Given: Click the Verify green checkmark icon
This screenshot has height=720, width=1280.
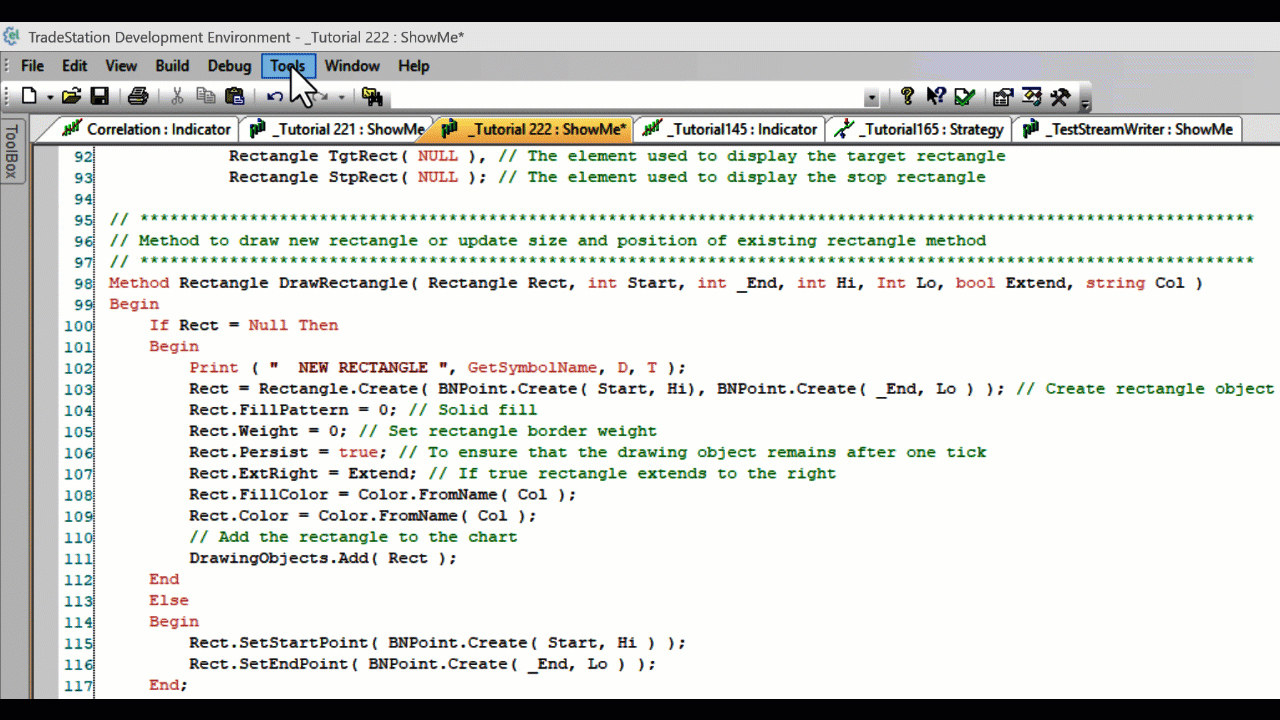Looking at the screenshot, I should click(x=964, y=97).
